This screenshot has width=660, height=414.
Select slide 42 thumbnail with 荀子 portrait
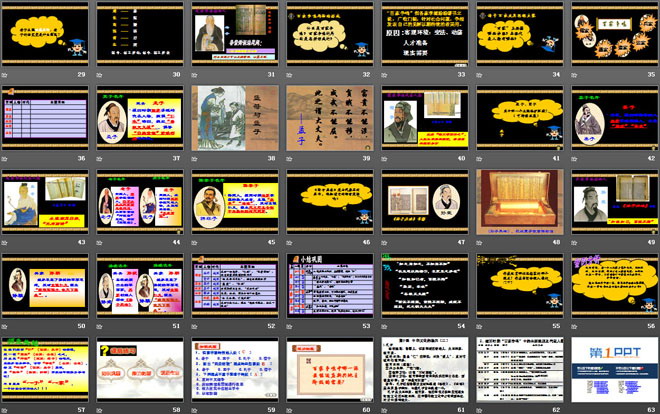point(615,118)
